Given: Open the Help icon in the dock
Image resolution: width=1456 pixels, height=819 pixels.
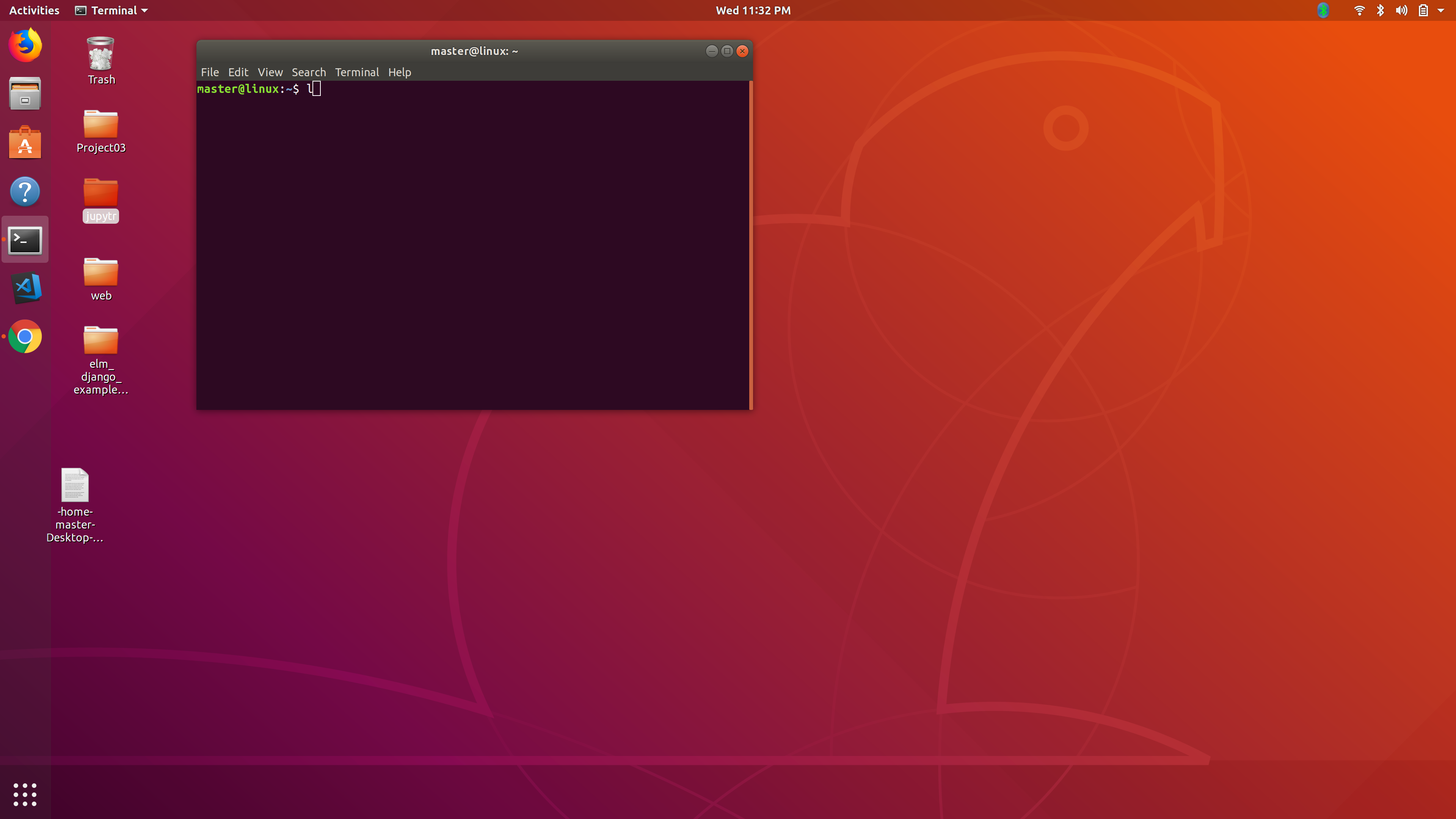Looking at the screenshot, I should tap(25, 191).
